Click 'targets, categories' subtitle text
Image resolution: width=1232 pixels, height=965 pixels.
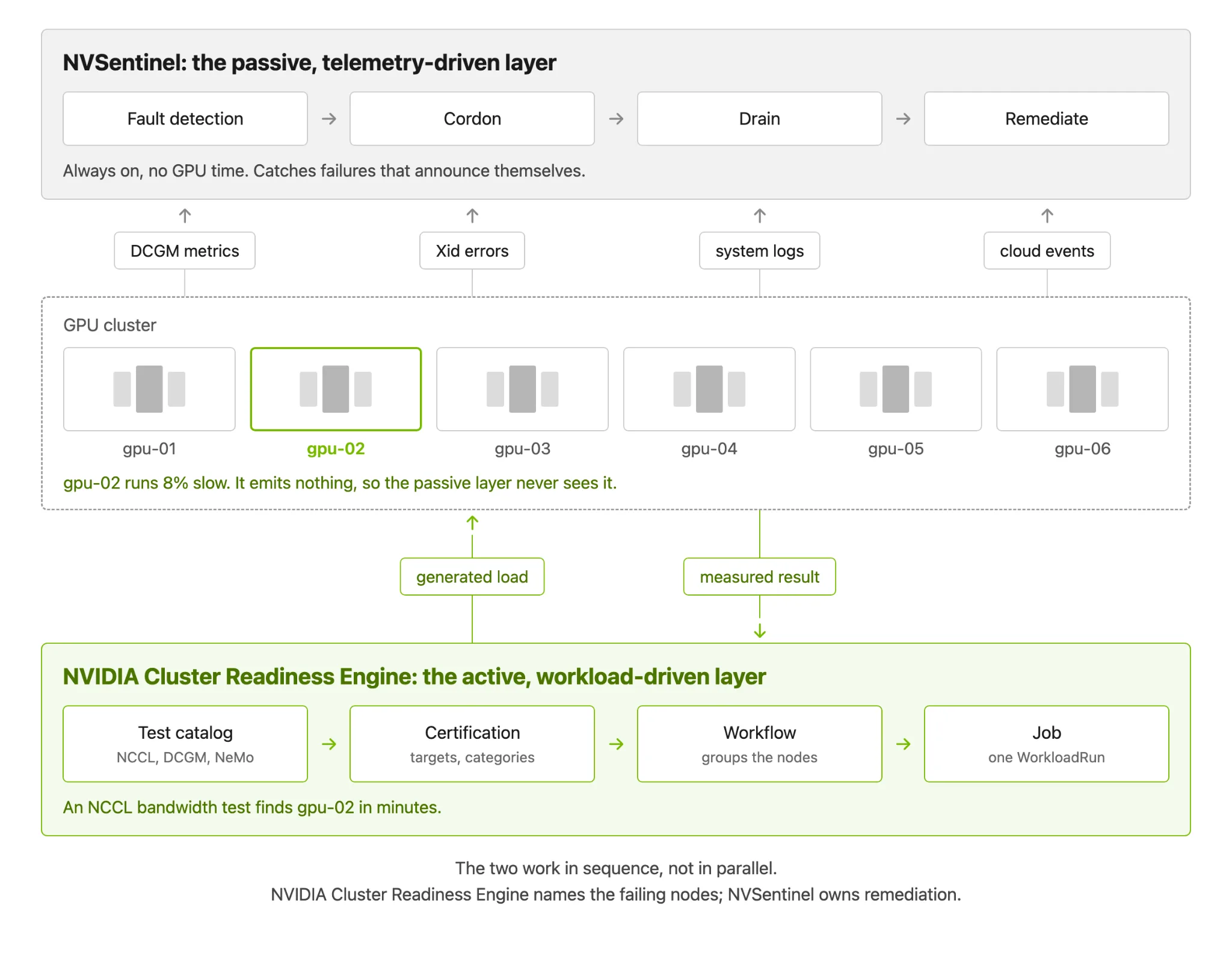[472, 757]
